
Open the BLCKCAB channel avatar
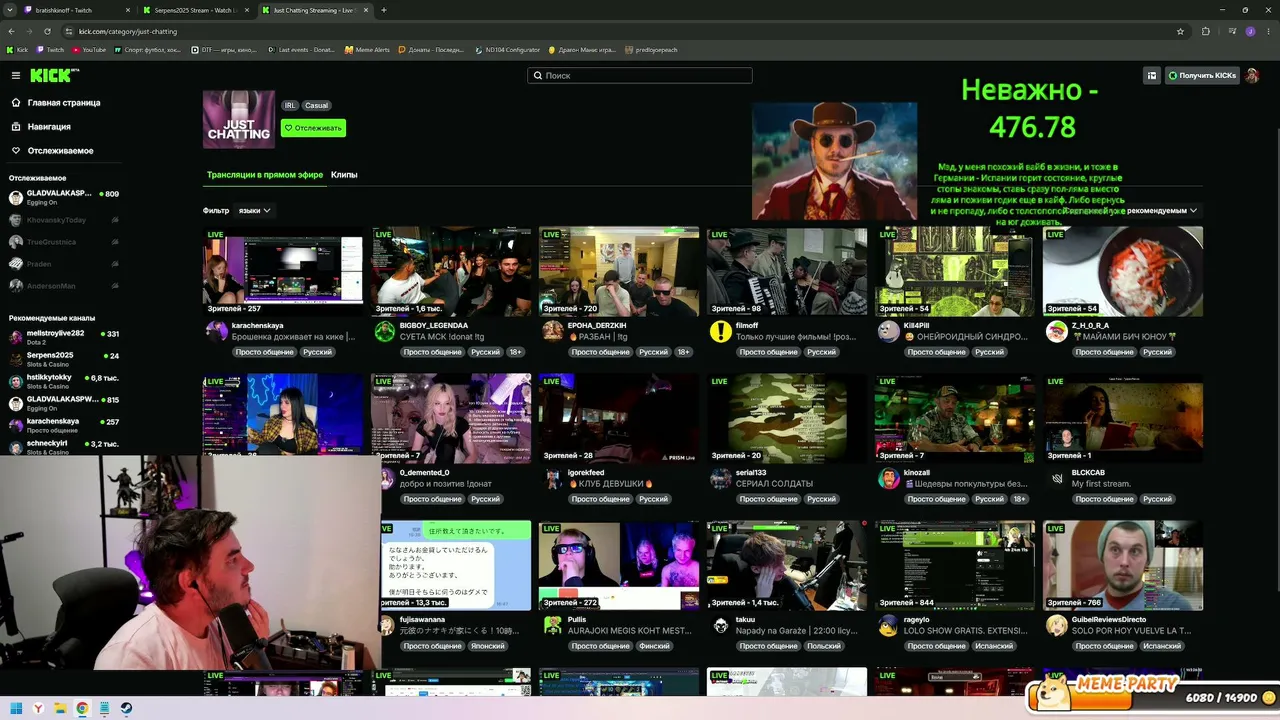(1056, 479)
